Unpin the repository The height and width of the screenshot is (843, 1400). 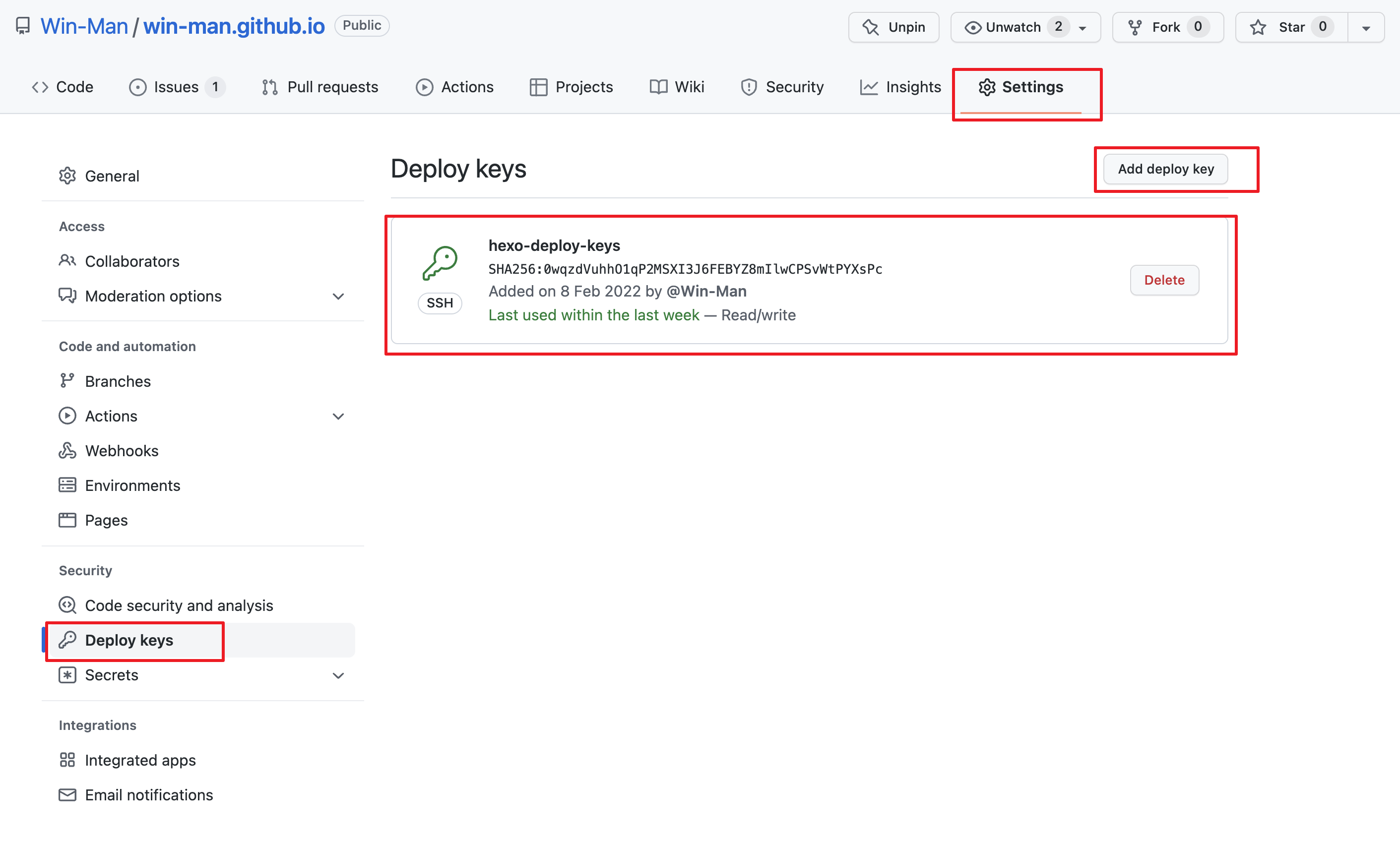[893, 27]
